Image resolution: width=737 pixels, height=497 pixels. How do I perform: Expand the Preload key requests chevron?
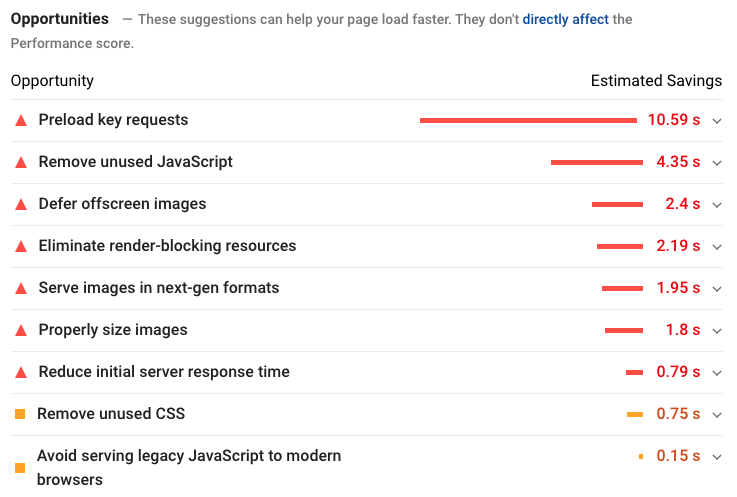[717, 121]
